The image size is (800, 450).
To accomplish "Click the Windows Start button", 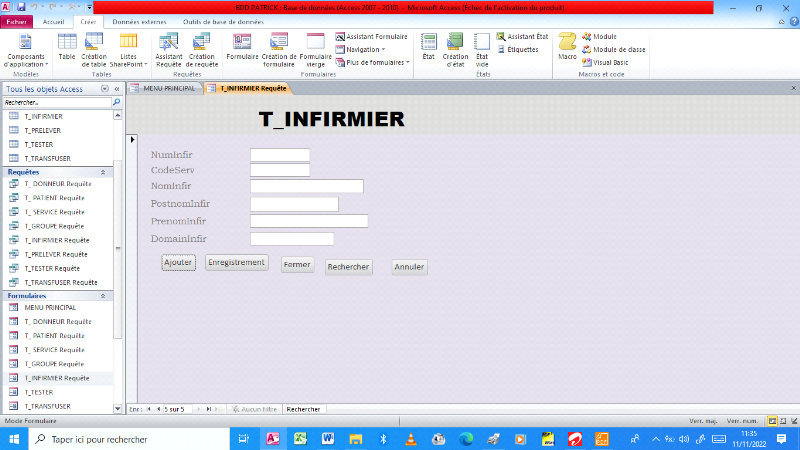I will [14, 439].
